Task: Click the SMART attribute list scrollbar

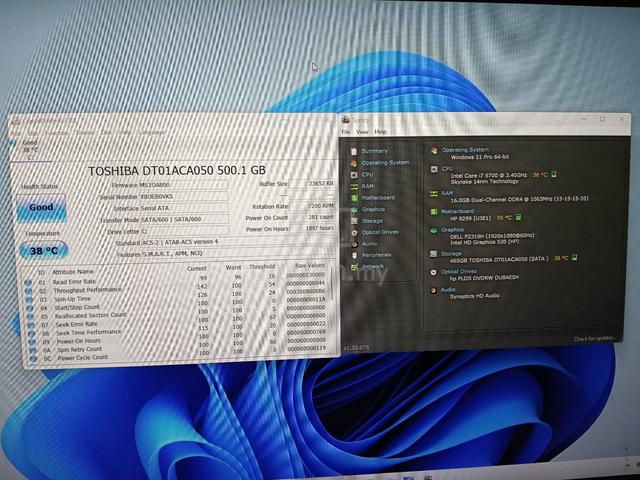Action: coord(331,286)
